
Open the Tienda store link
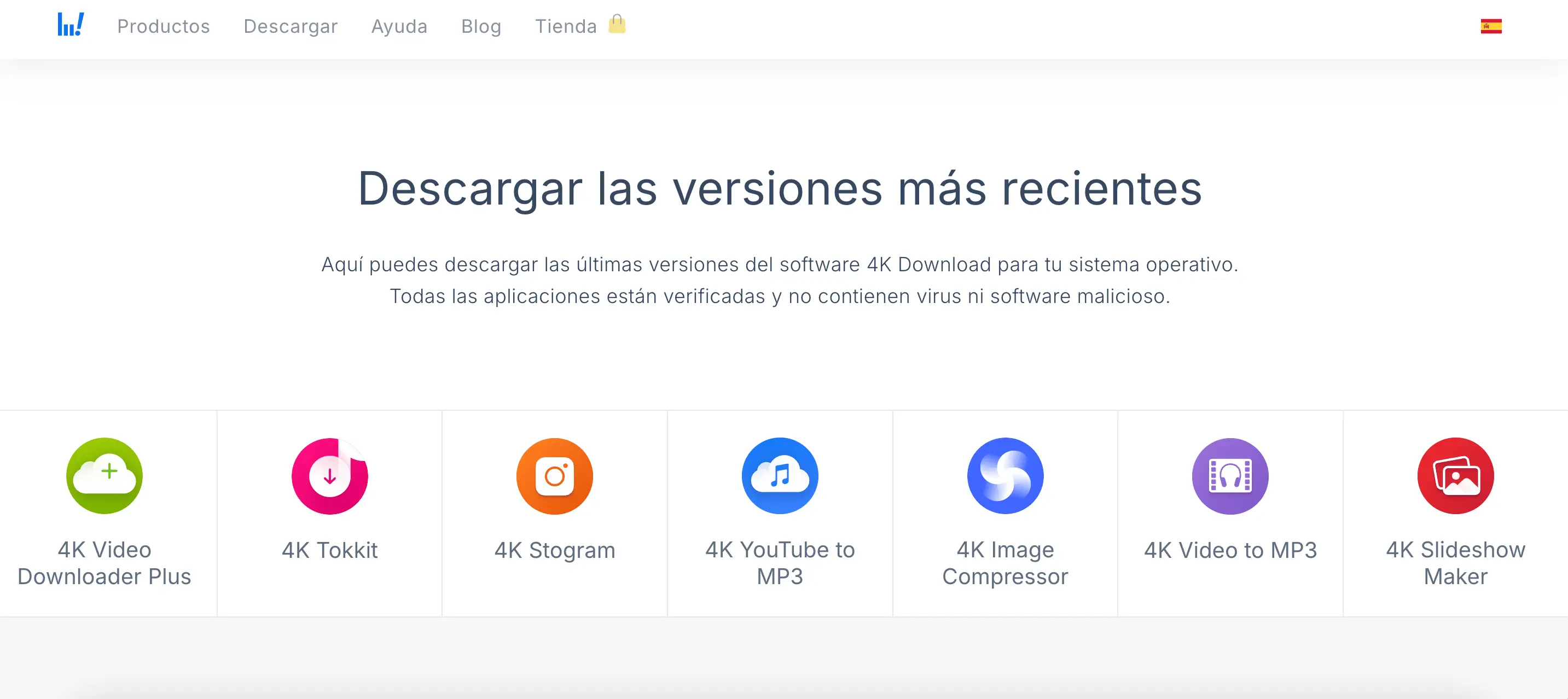[566, 26]
